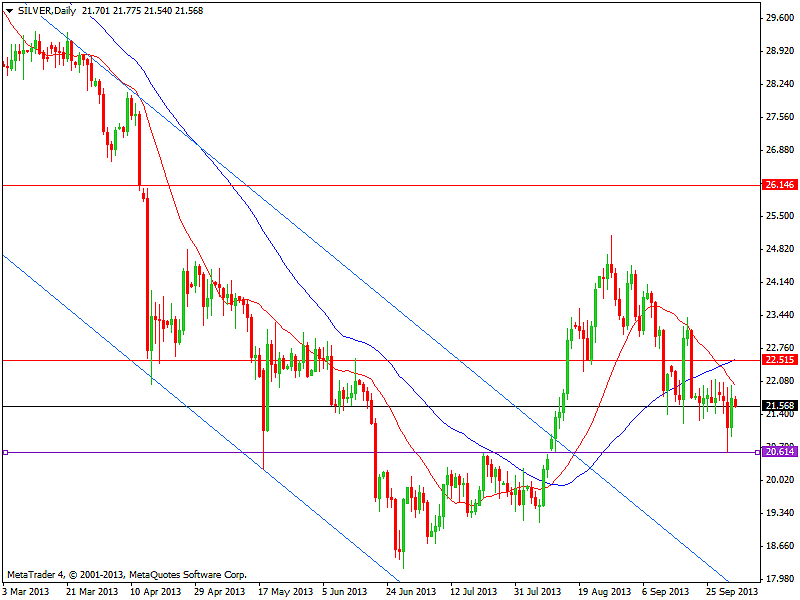
Task: Open the dropdown arrow beside SILVER,Daily
Action: [9, 10]
